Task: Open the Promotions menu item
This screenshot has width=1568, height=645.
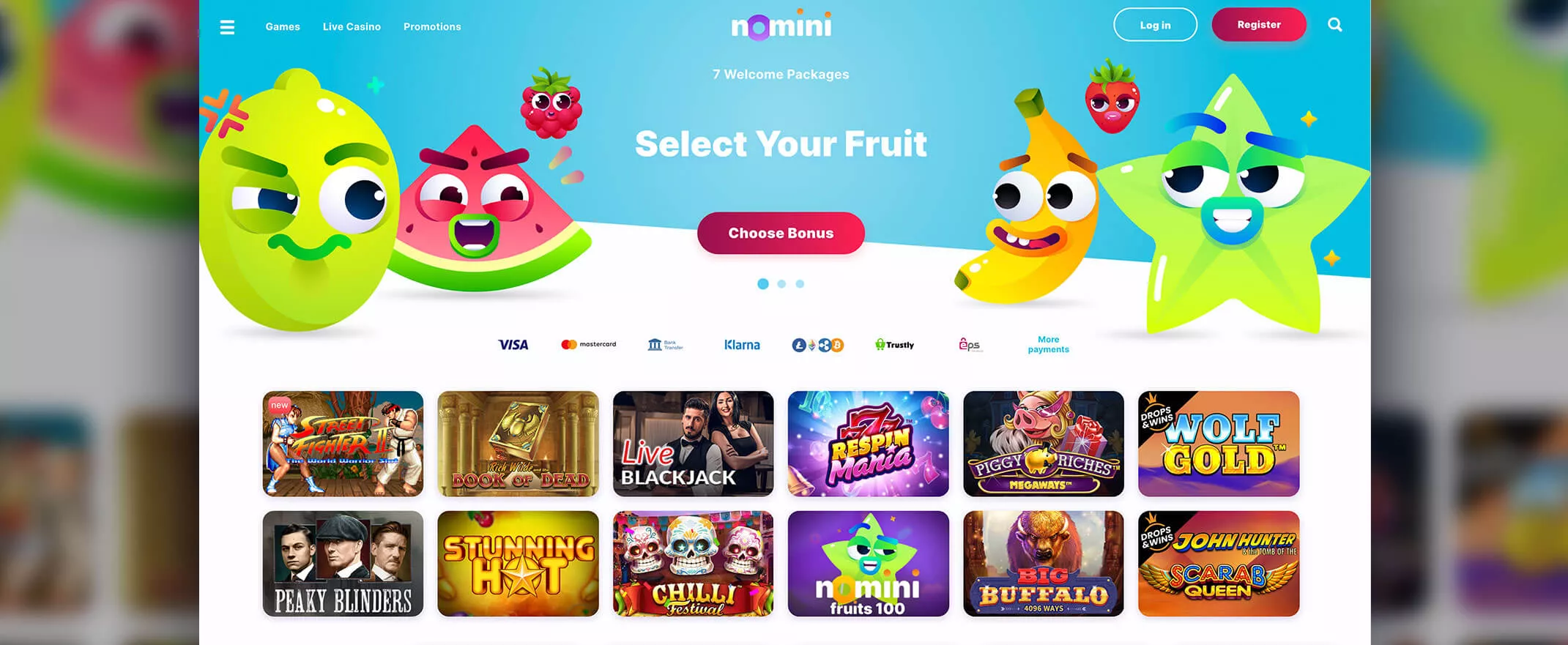Action: point(432,26)
